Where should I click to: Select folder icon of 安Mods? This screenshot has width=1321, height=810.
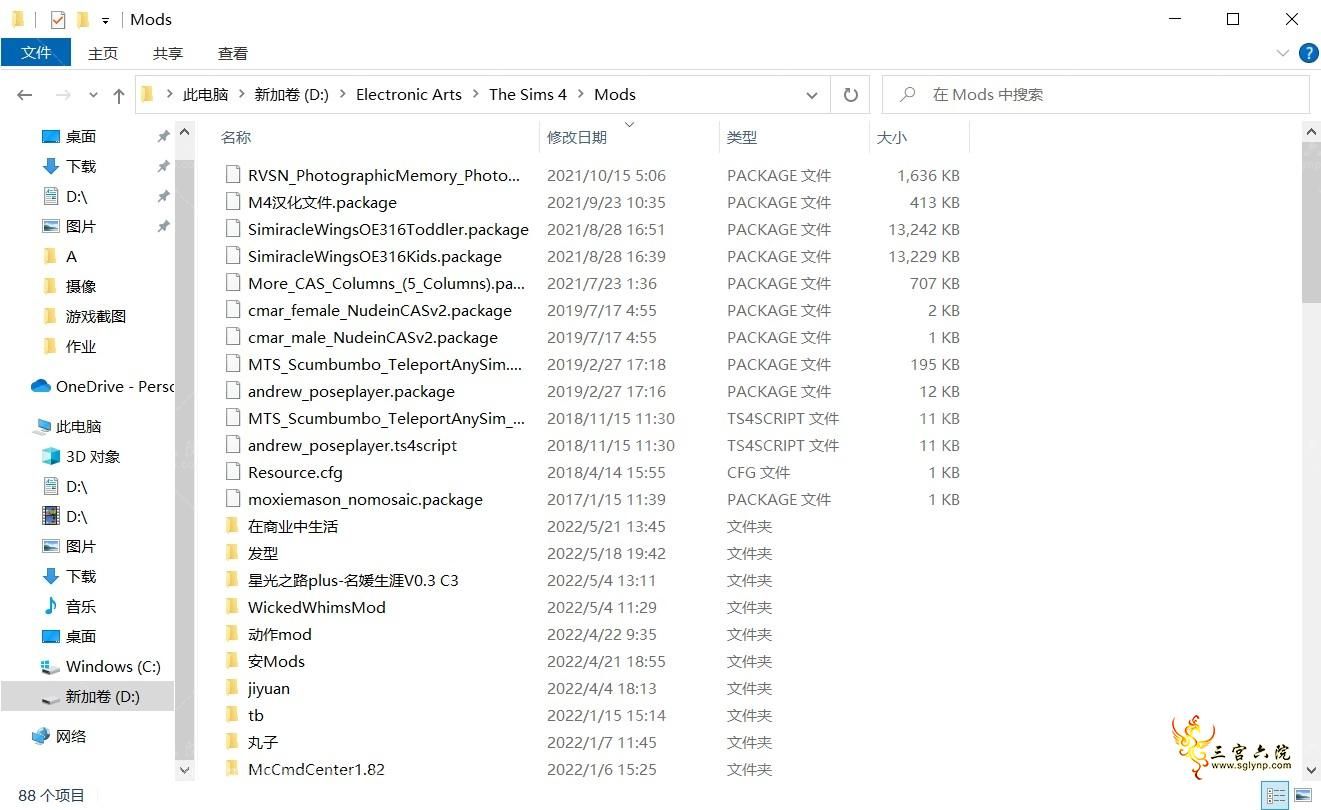(x=233, y=661)
